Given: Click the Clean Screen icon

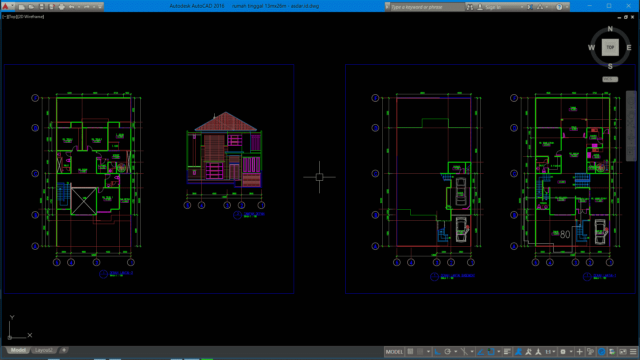Looking at the screenshot, I should 622,352.
